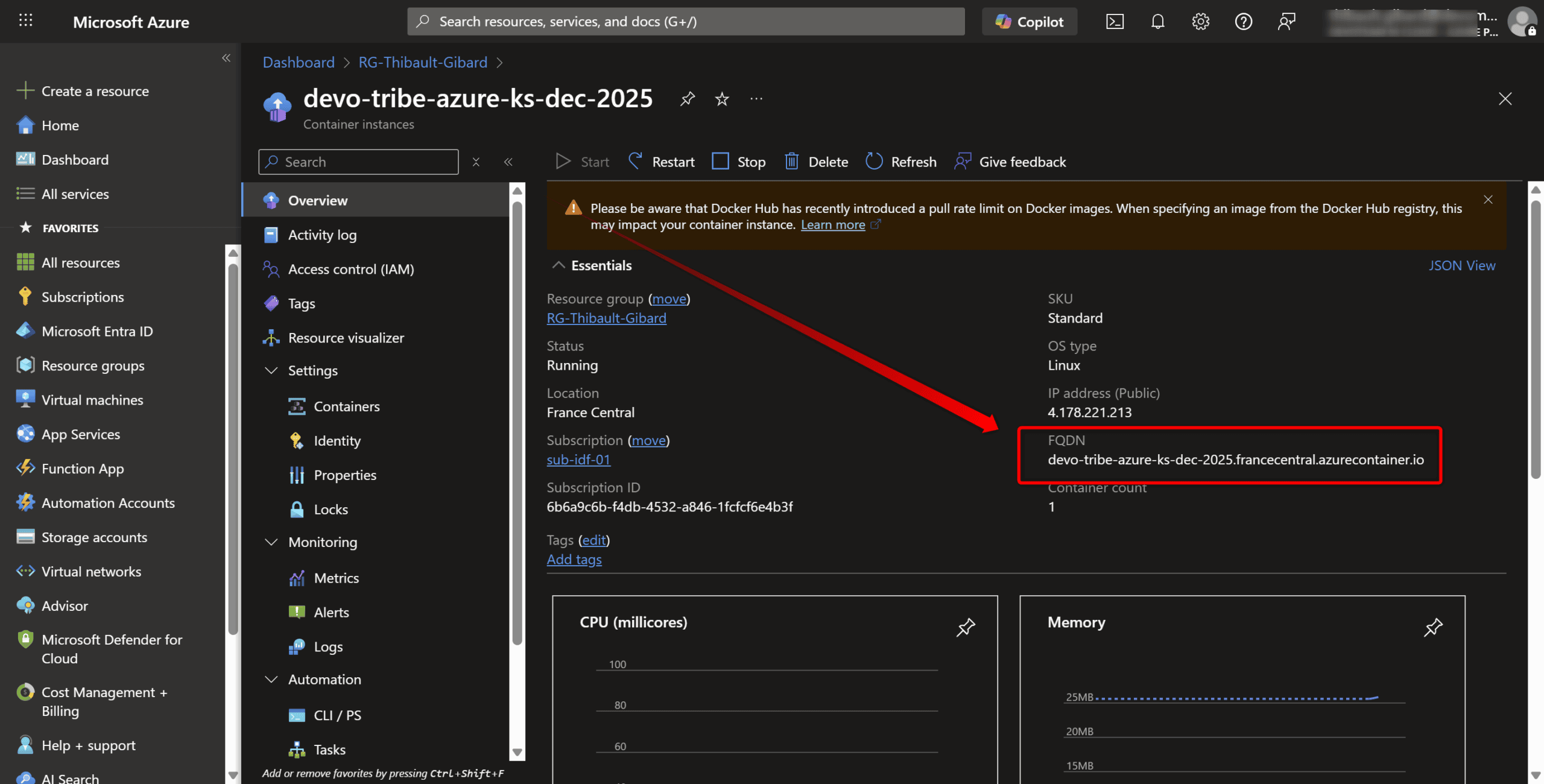Collapse the Essentials section
Screen dimensions: 1544x784
tap(558, 265)
